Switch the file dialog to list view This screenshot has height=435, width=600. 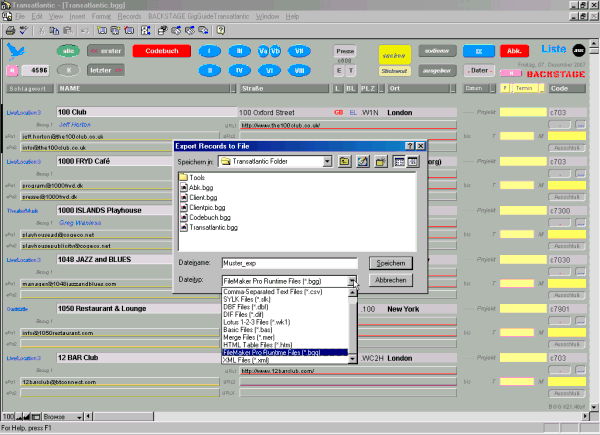398,161
